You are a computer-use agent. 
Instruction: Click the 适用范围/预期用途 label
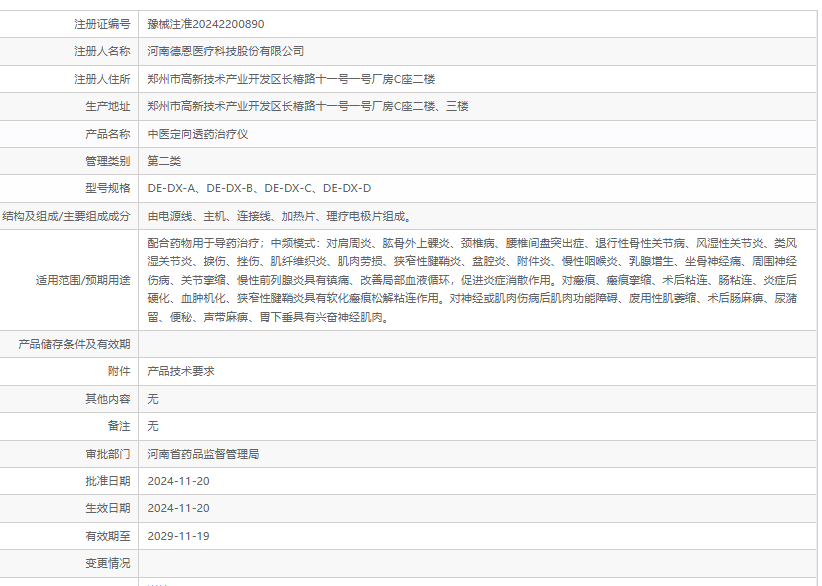(83, 280)
